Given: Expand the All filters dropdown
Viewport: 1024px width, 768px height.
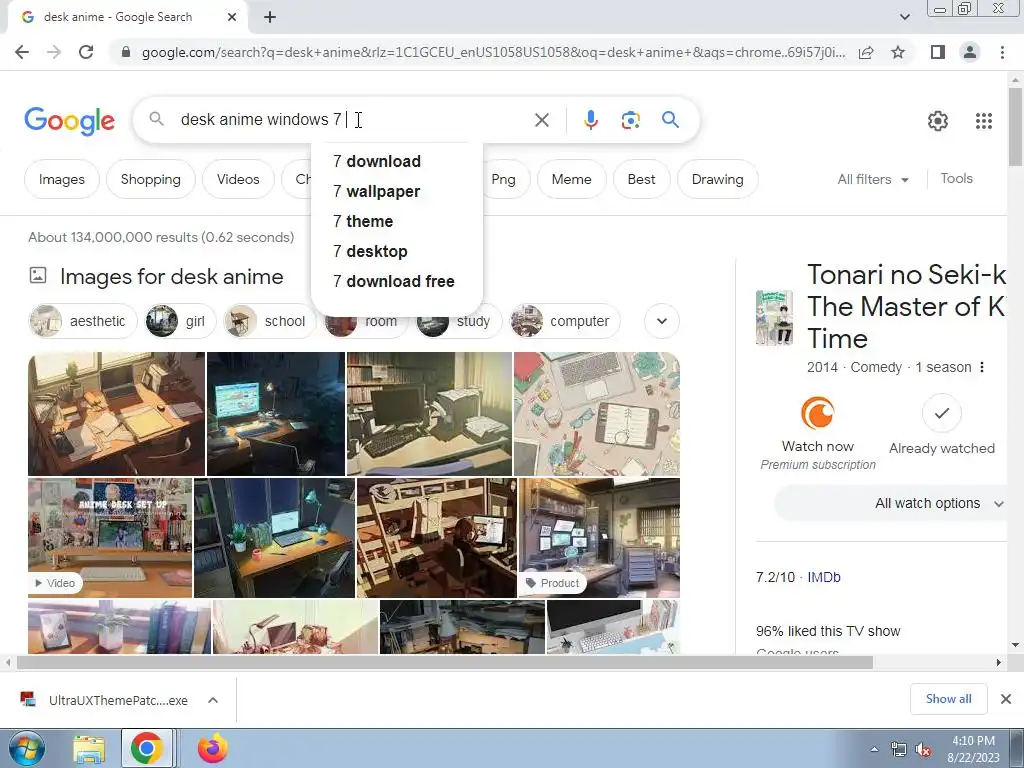Looking at the screenshot, I should click(x=873, y=179).
